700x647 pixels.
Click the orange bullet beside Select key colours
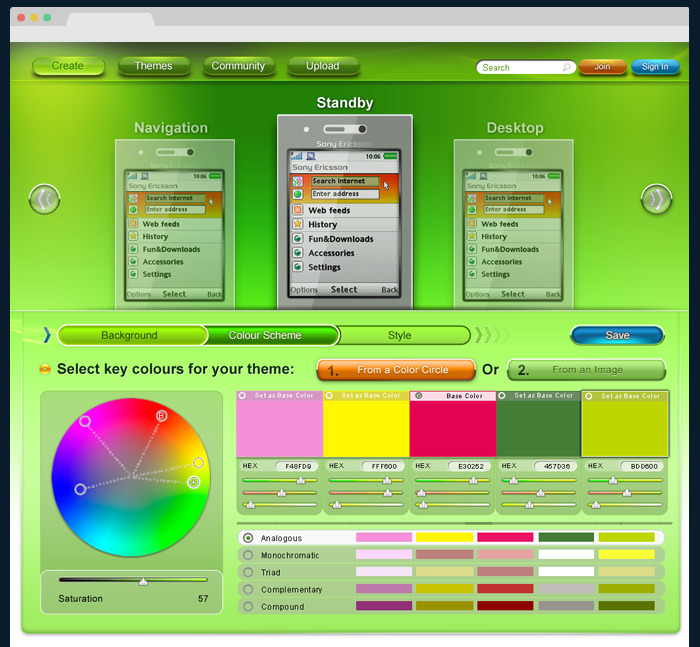(x=45, y=369)
